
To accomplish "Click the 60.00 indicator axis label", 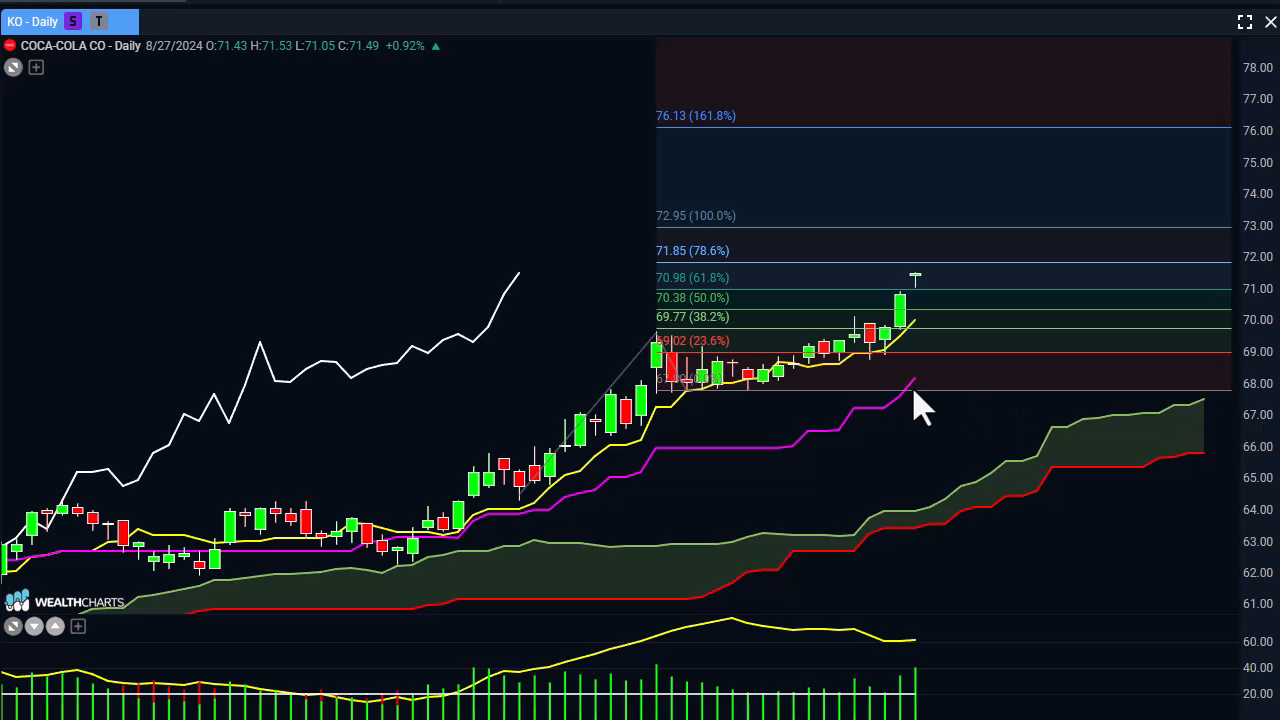I will click(x=1257, y=642).
